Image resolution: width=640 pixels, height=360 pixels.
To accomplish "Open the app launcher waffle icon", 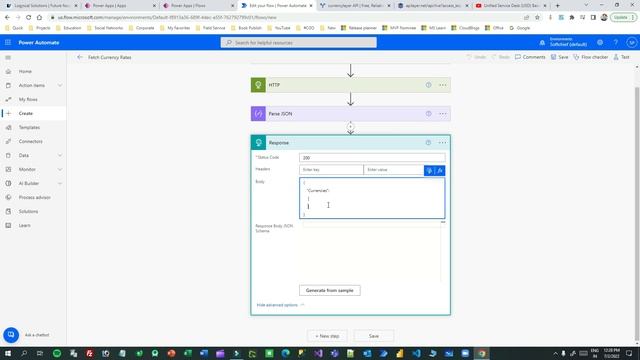I will tap(8, 42).
